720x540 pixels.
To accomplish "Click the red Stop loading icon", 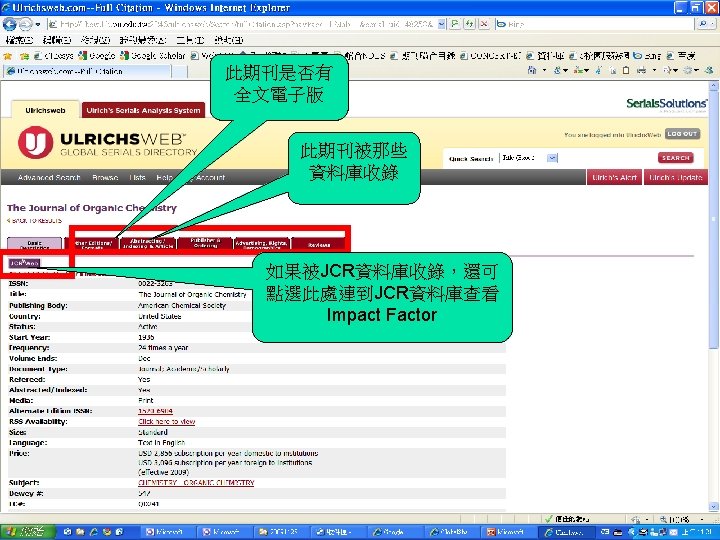I will click(484, 24).
